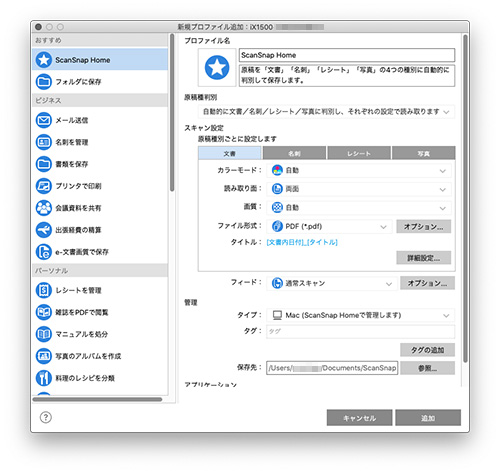
Task: Switch to the 文書 tab
Action: coord(230,153)
